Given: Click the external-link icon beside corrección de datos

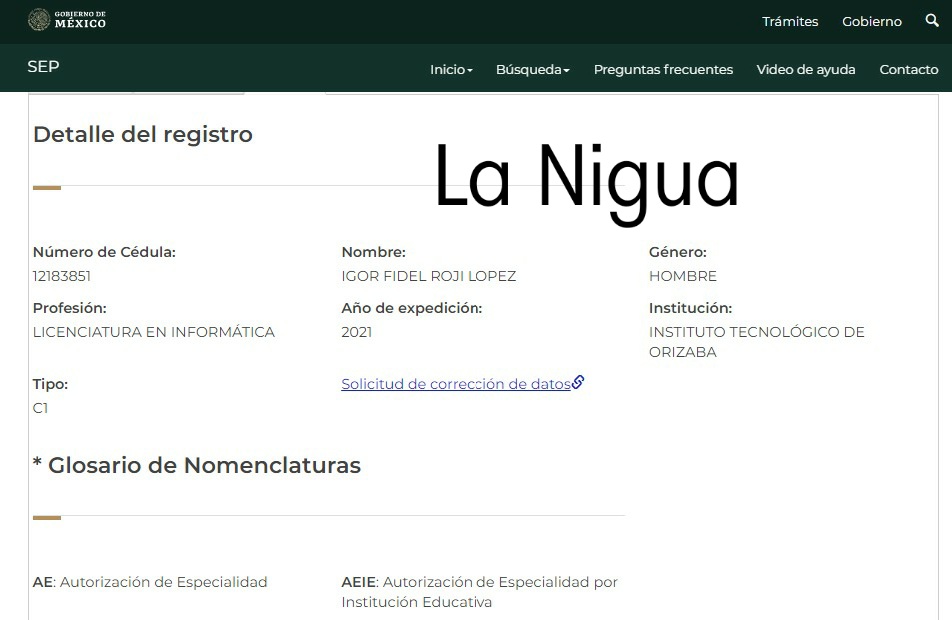Looking at the screenshot, I should (578, 382).
